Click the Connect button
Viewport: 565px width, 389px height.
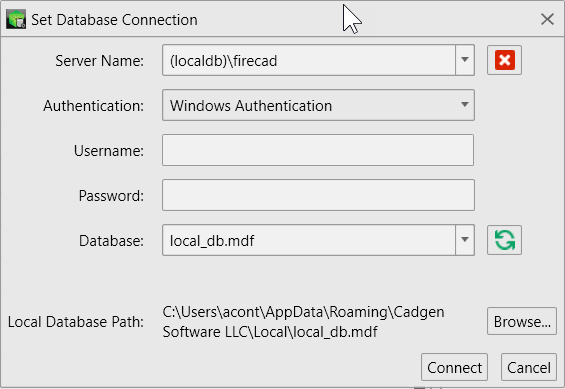coord(454,367)
